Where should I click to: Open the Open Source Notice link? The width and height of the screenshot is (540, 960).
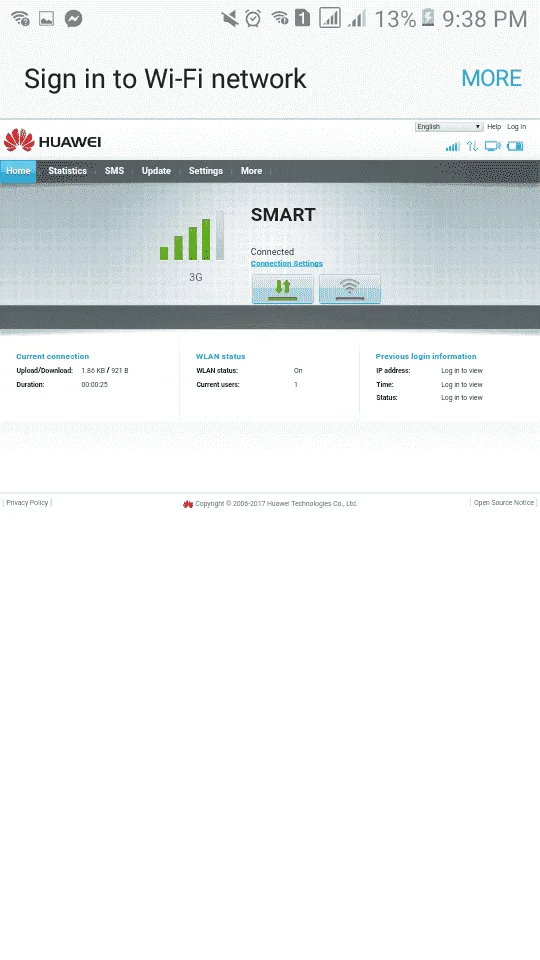tap(503, 503)
